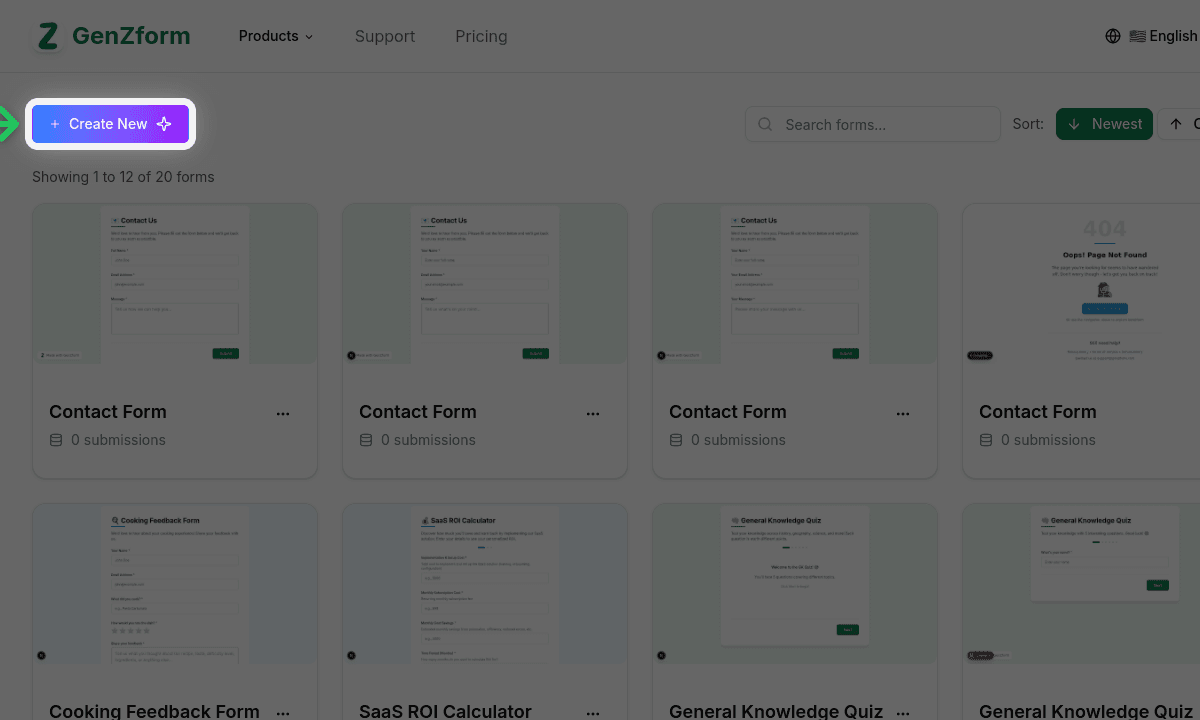Open the globe language icon
Image resolution: width=1200 pixels, height=720 pixels.
[x=1113, y=36]
